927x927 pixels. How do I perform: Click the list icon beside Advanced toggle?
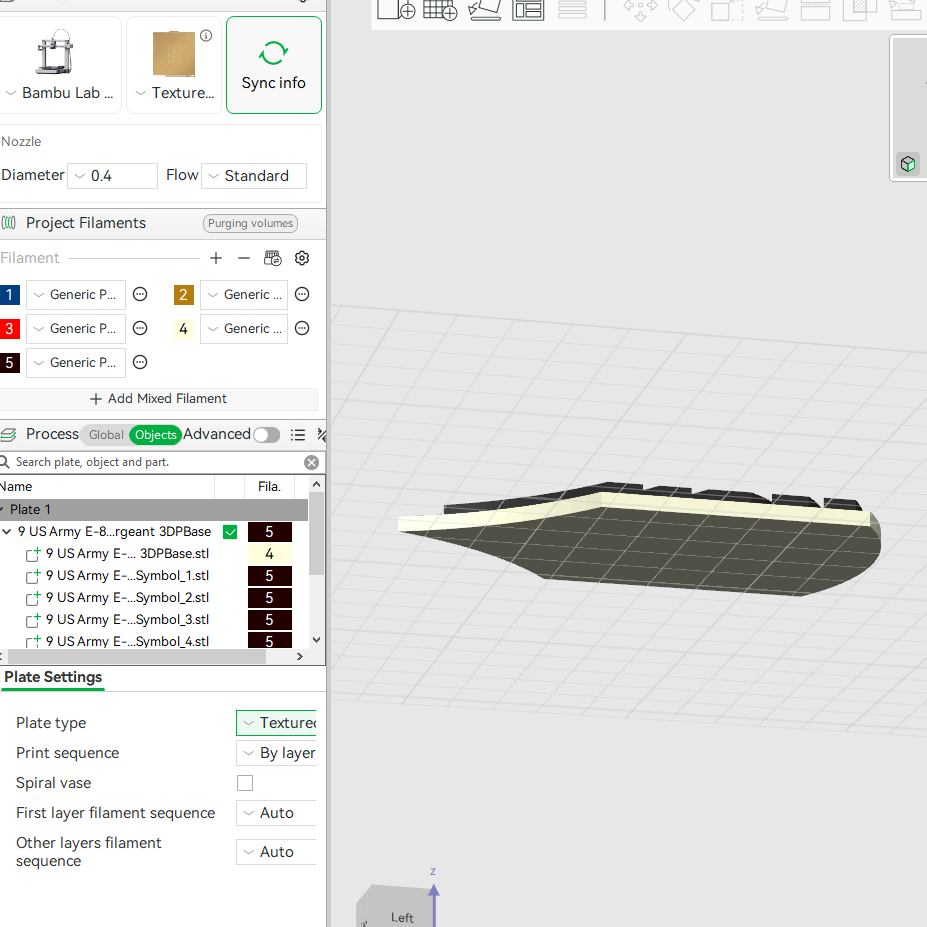click(298, 435)
